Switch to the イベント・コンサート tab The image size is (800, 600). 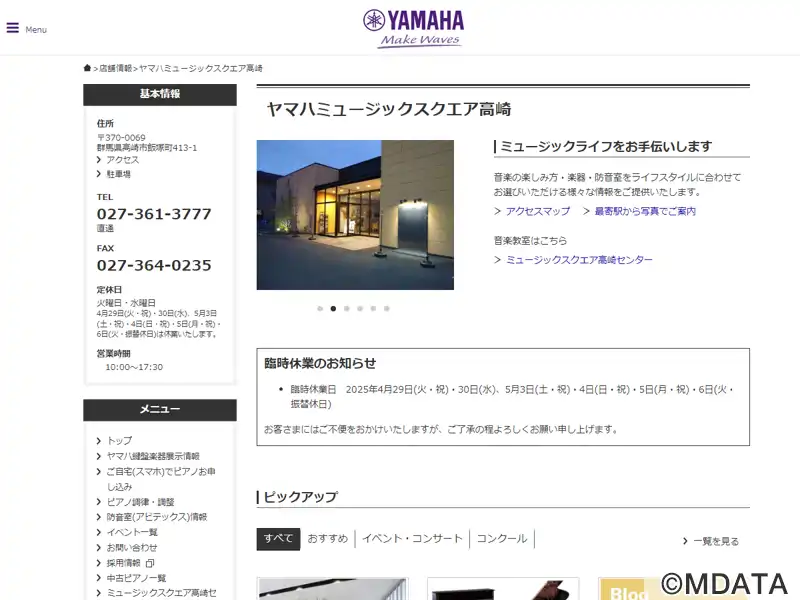pos(412,539)
